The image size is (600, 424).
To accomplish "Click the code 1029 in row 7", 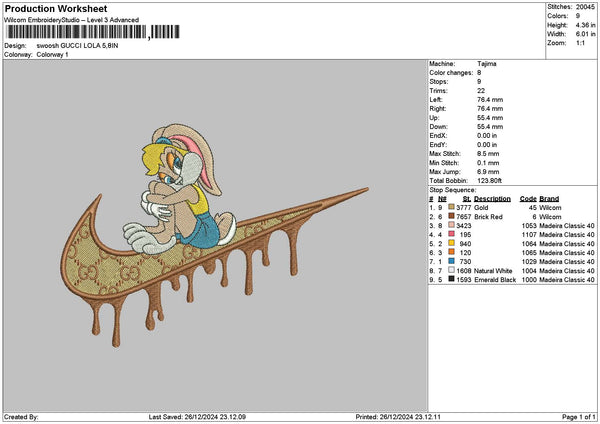I will [529, 262].
